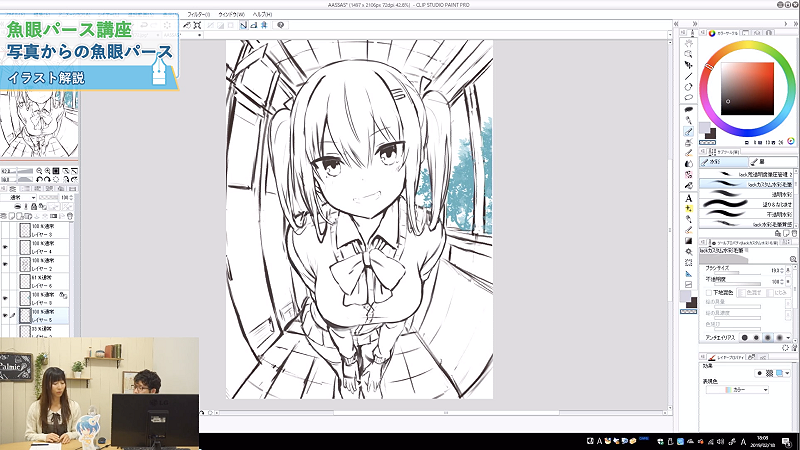Open the color wheel mode icon below wheel
This screenshot has width=800, height=450.
[790, 141]
